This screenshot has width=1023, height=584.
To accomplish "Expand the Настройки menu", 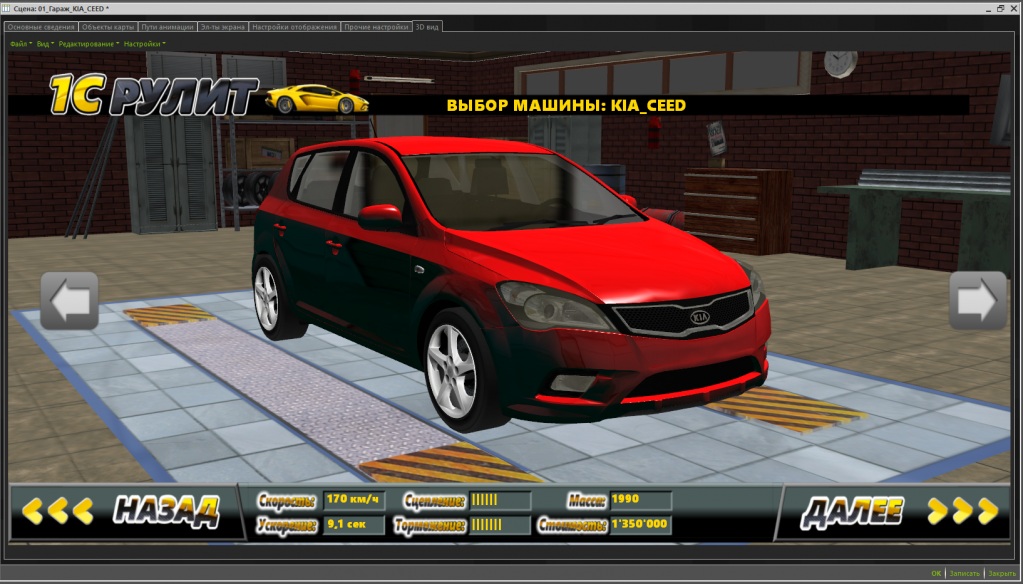I will click(x=144, y=44).
